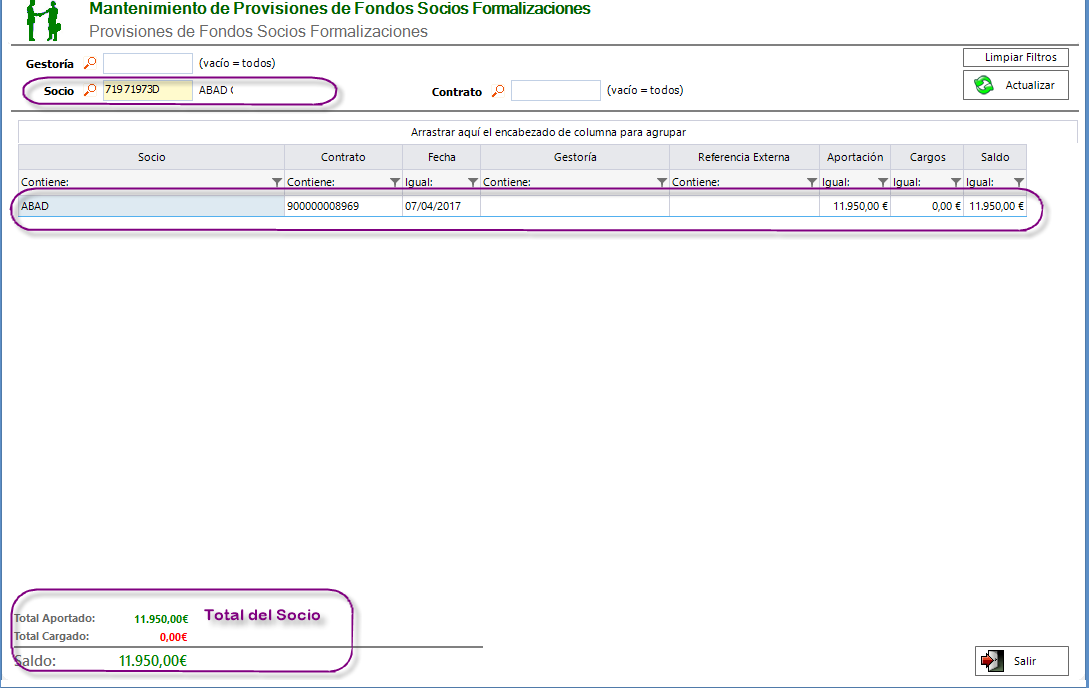The width and height of the screenshot is (1089, 688).
Task: Sort by the Fecha column header
Action: click(442, 157)
